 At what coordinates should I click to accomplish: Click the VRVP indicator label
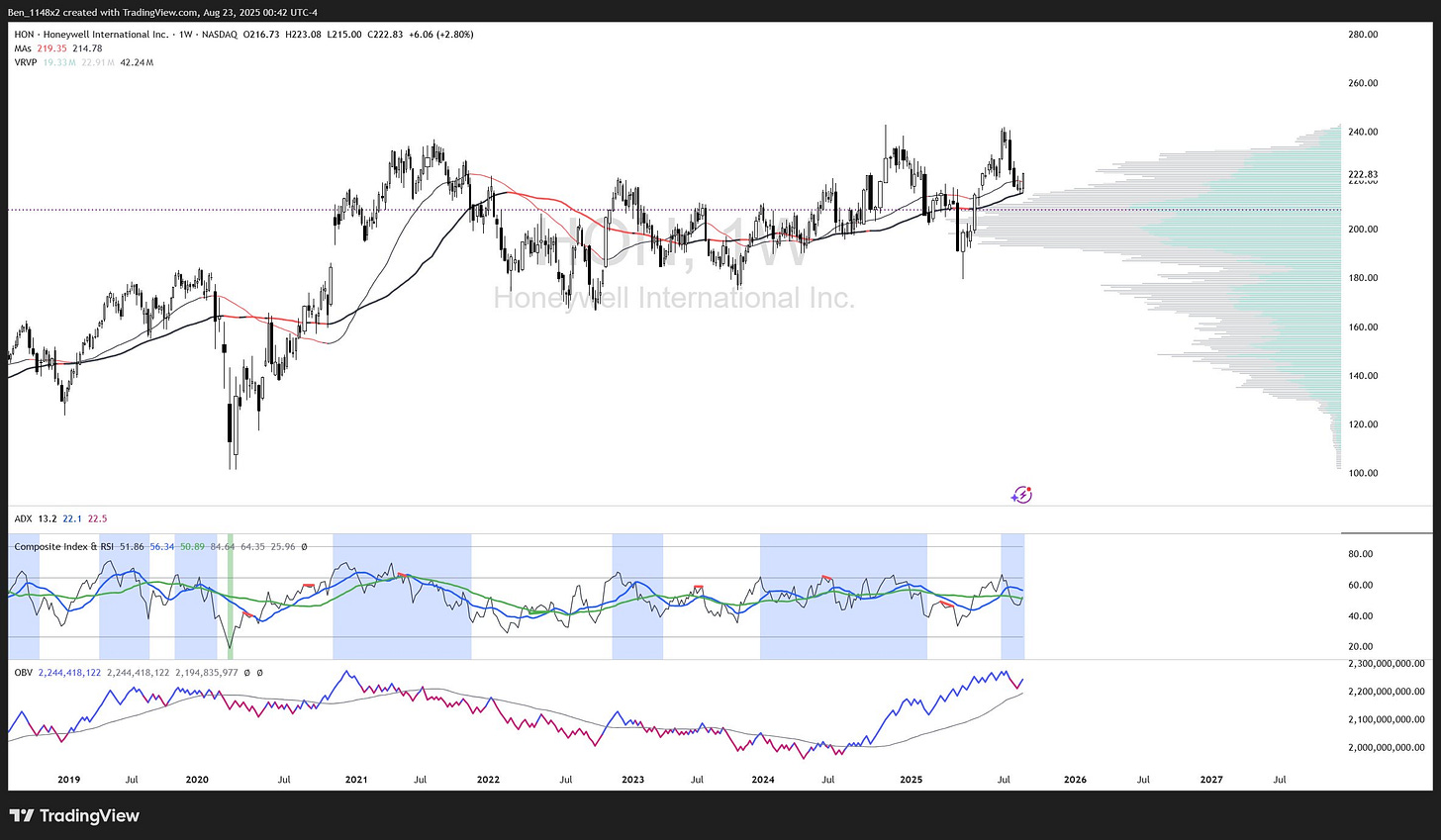pyautogui.click(x=27, y=62)
